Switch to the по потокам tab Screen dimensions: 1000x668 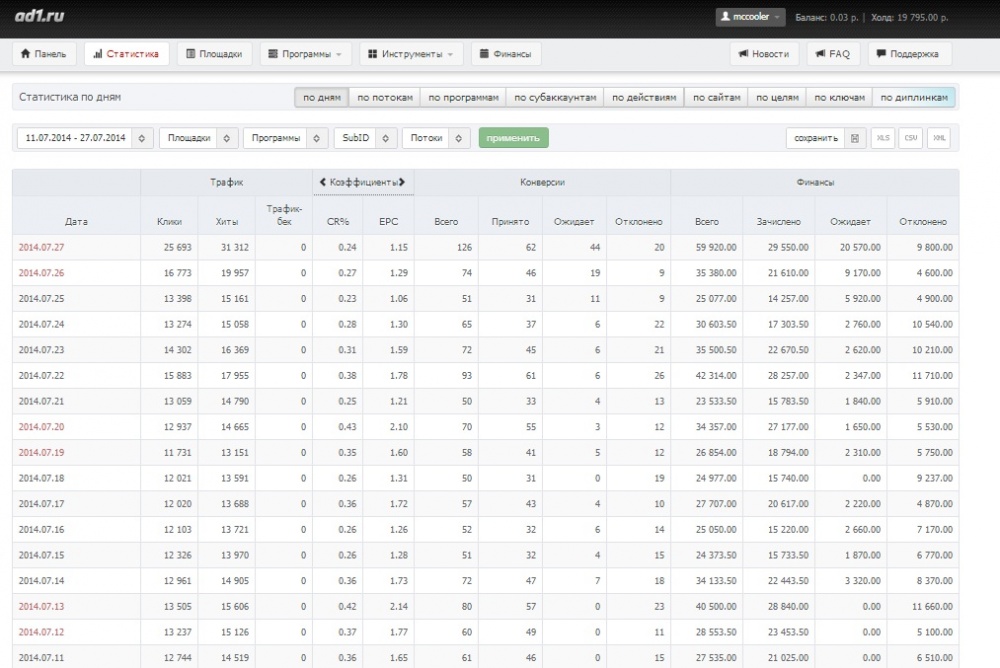(x=385, y=98)
